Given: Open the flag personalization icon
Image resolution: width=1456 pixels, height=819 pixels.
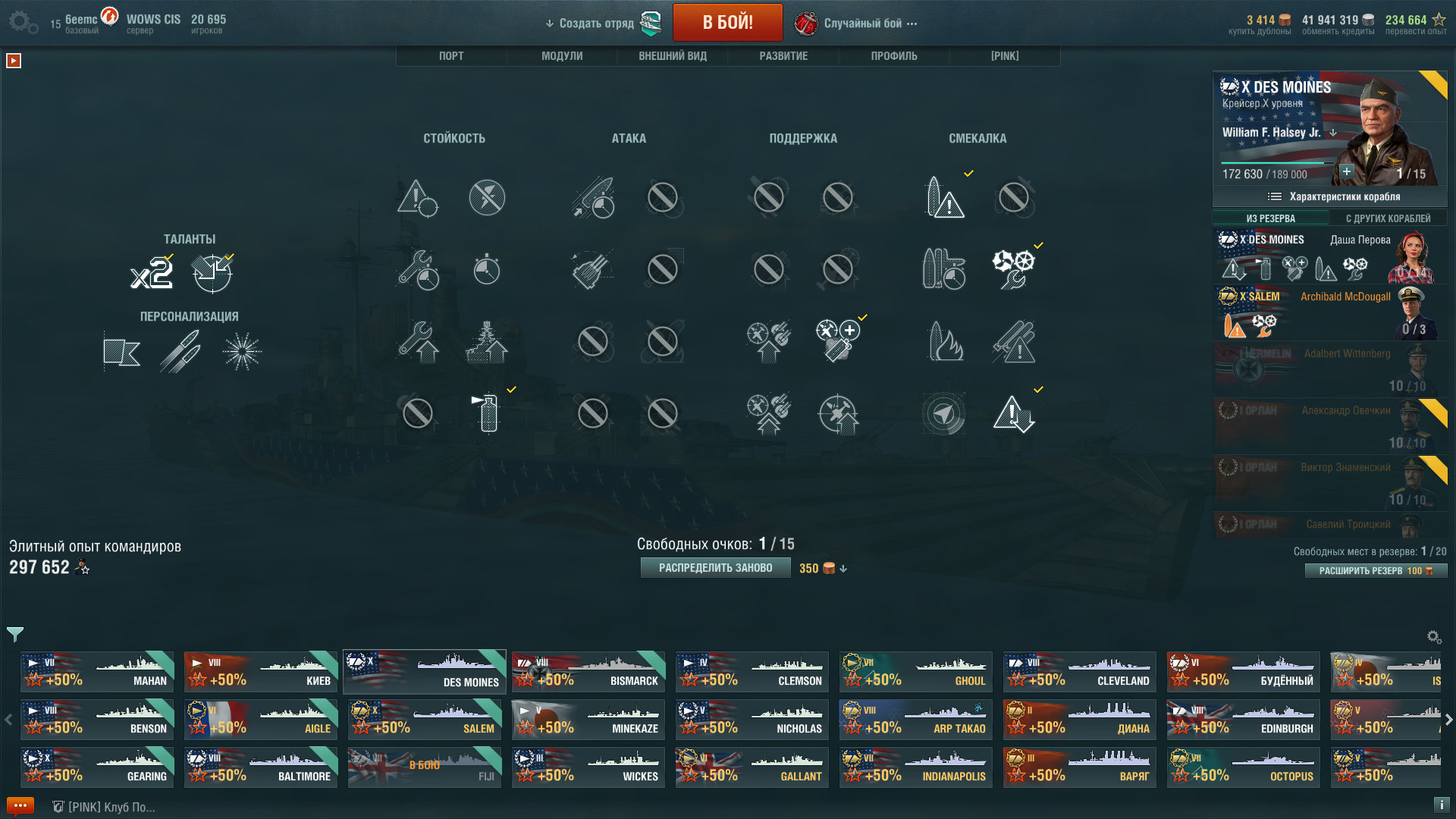Looking at the screenshot, I should pos(122,352).
